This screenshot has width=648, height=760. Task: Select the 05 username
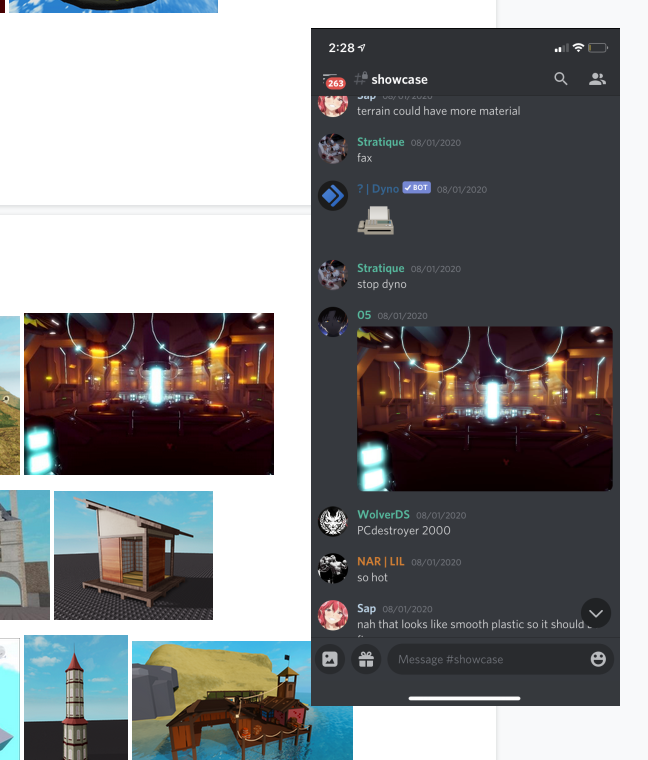pos(364,315)
